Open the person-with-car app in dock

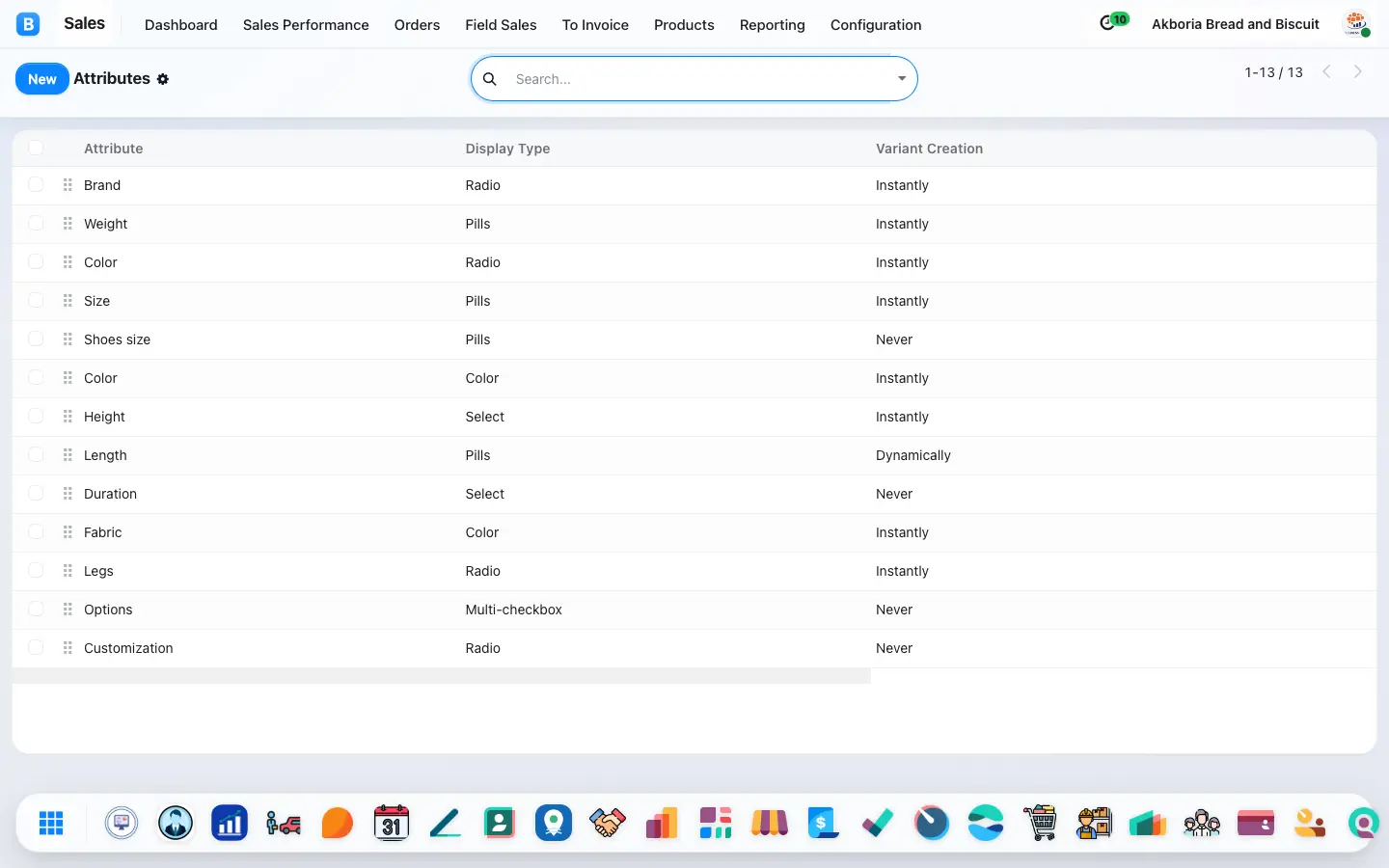pos(284,823)
